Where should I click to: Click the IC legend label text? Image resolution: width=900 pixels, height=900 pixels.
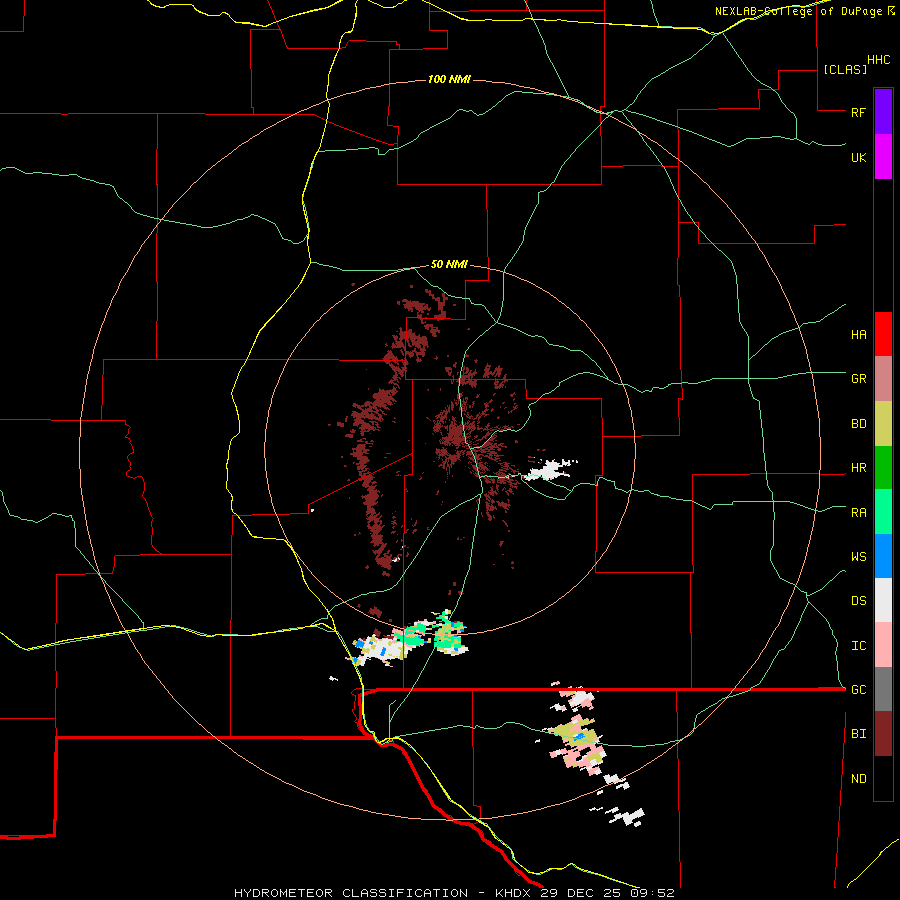coord(858,646)
